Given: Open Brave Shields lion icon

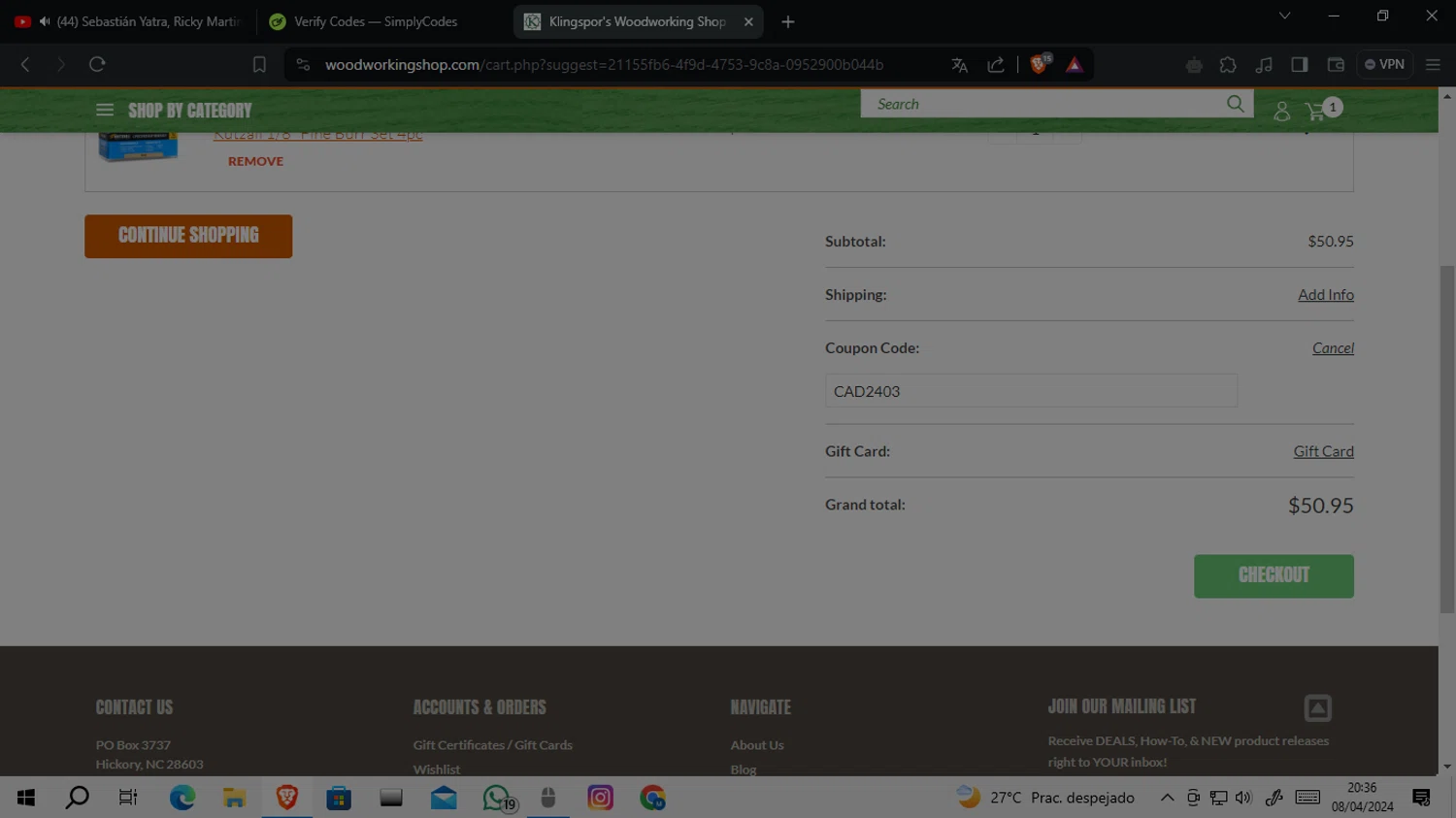Looking at the screenshot, I should pyautogui.click(x=1040, y=64).
